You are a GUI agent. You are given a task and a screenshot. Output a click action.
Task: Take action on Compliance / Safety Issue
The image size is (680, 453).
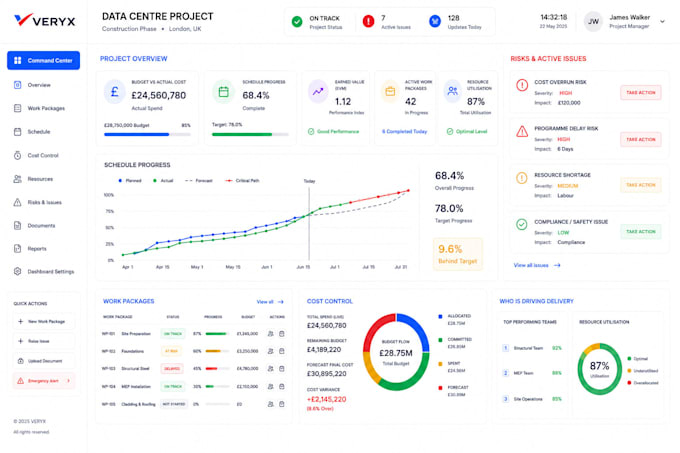(x=641, y=231)
